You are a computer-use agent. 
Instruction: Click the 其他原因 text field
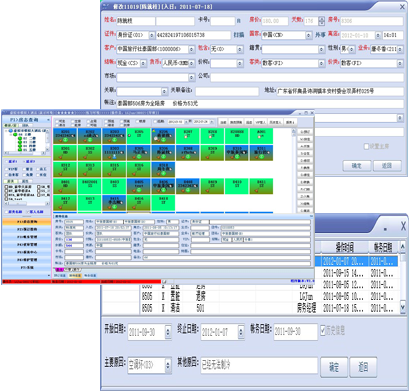(258, 365)
